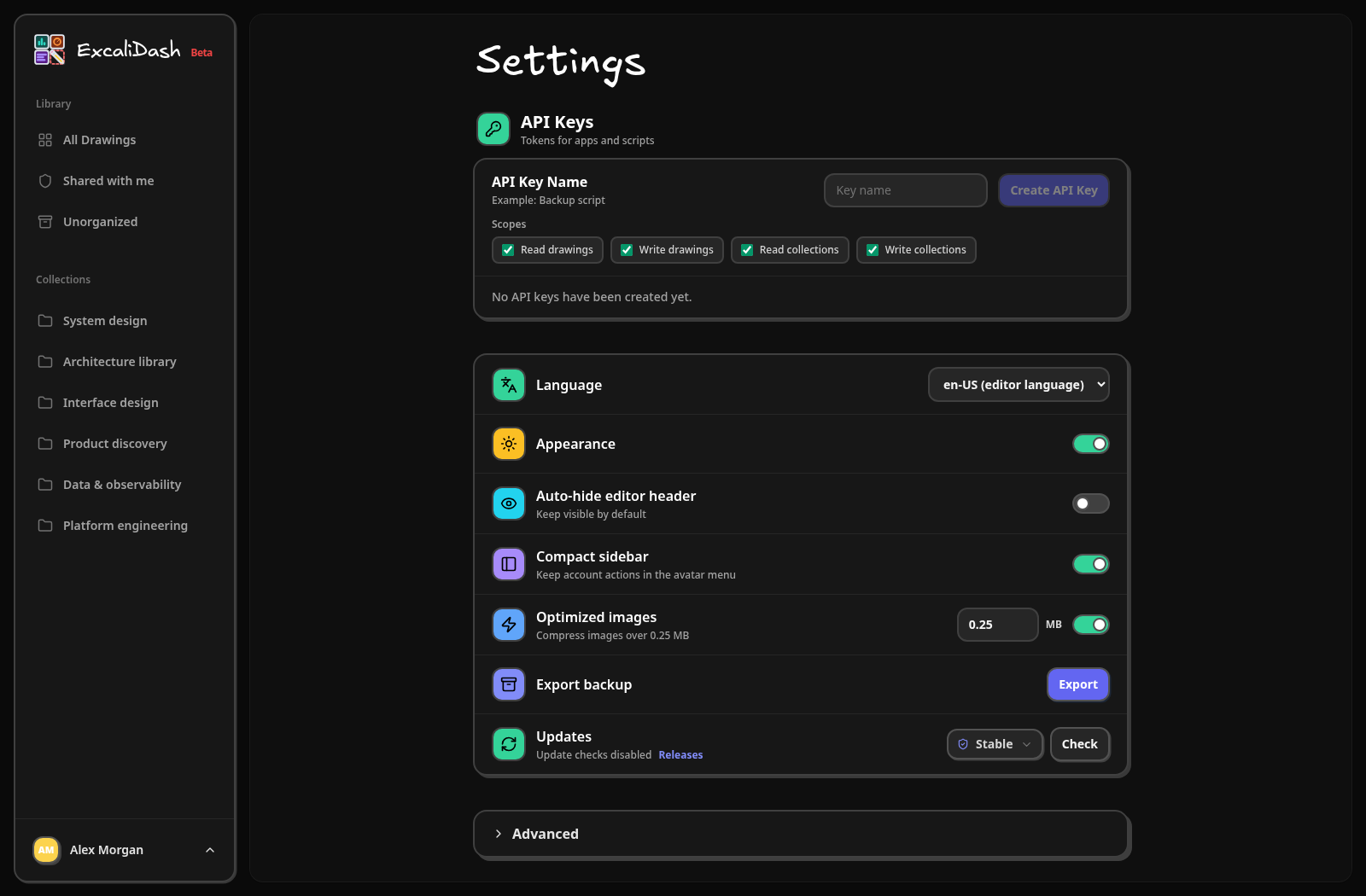The height and width of the screenshot is (896, 1366).
Task: Toggle the Appearance switch
Action: (1091, 444)
